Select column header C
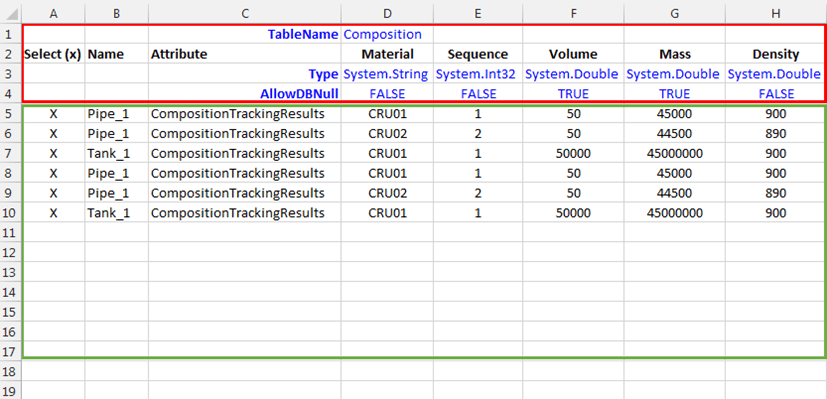Viewport: 827px width, 399px height. 245,14
